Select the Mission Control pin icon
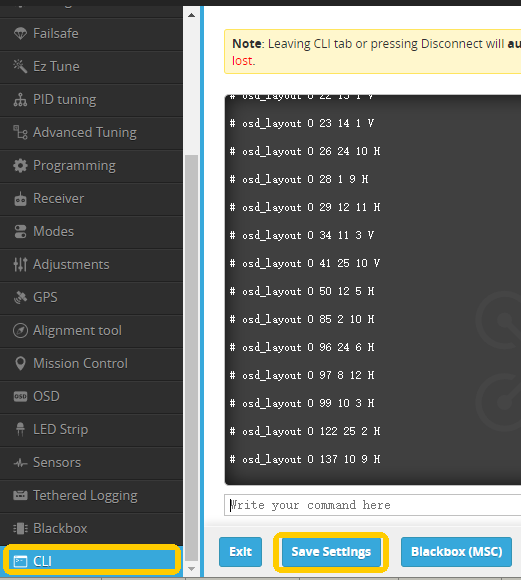The width and height of the screenshot is (521, 580). (x=20, y=364)
